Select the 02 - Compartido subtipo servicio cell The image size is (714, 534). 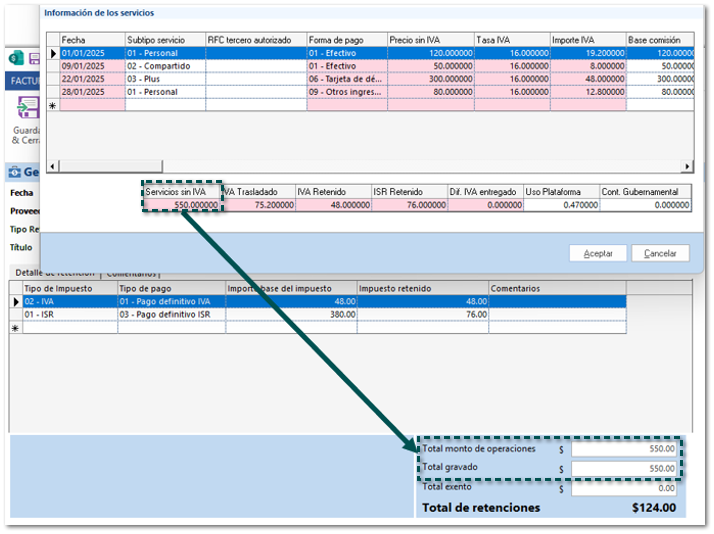tap(164, 66)
